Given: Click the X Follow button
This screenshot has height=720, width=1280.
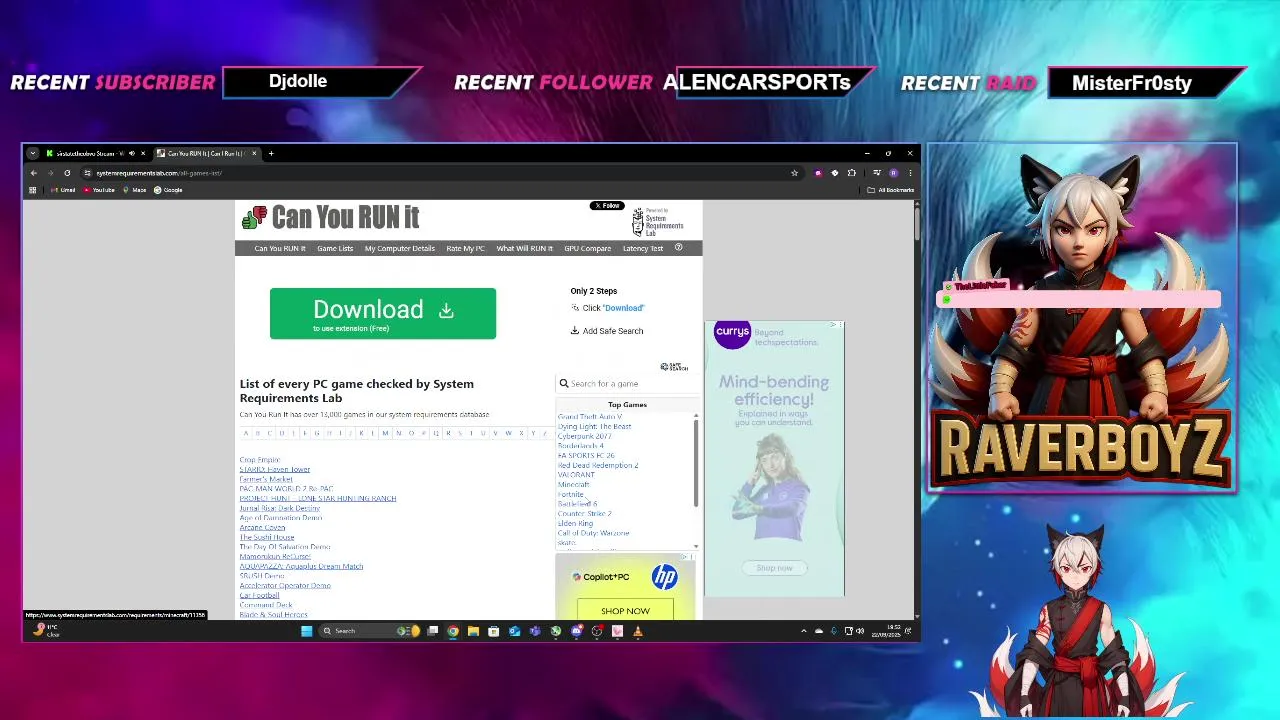Looking at the screenshot, I should pyautogui.click(x=607, y=206).
